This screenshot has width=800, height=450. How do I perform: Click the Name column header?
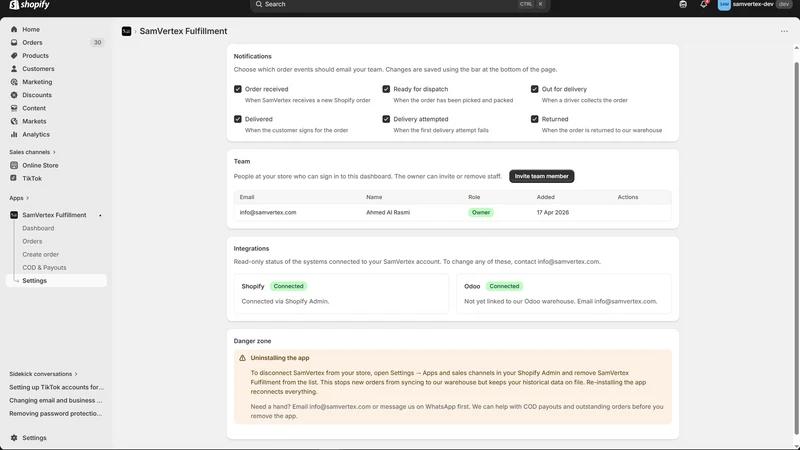[x=374, y=197]
